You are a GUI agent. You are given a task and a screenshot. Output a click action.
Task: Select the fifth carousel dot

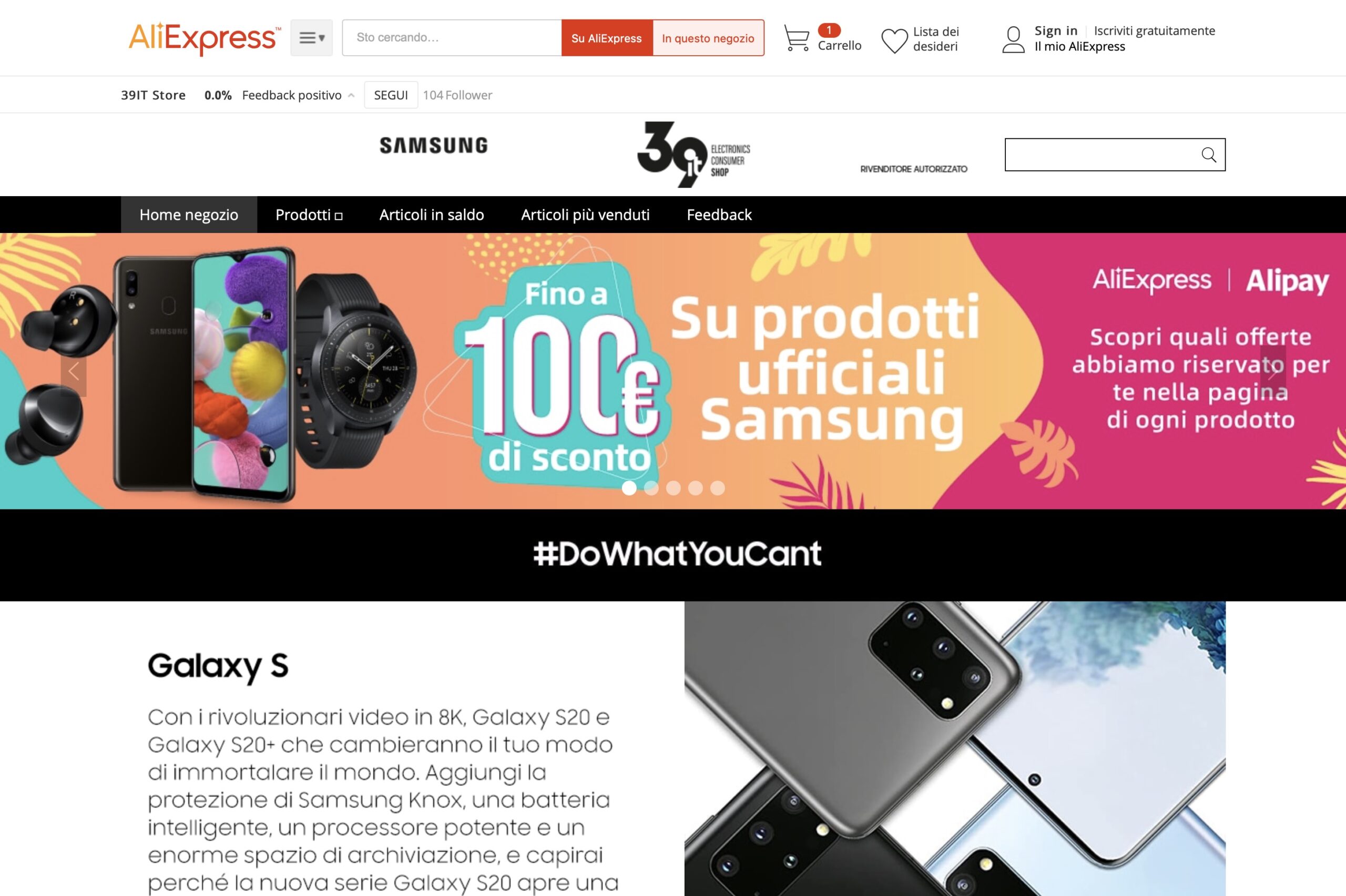pos(718,488)
